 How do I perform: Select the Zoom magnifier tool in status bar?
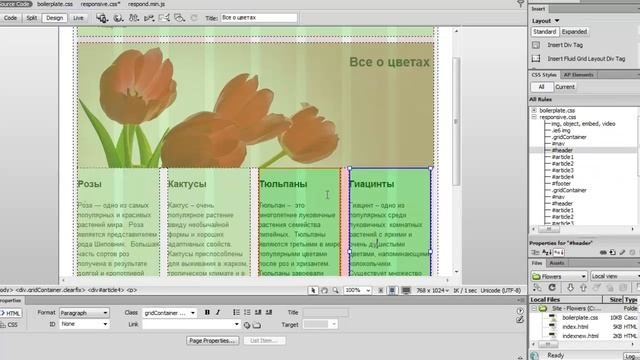coord(336,290)
